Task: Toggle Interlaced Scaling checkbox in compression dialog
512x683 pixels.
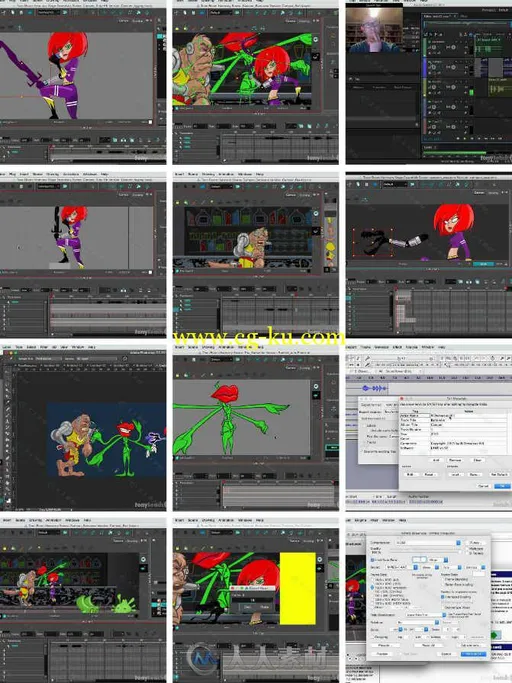Action: 442,597
